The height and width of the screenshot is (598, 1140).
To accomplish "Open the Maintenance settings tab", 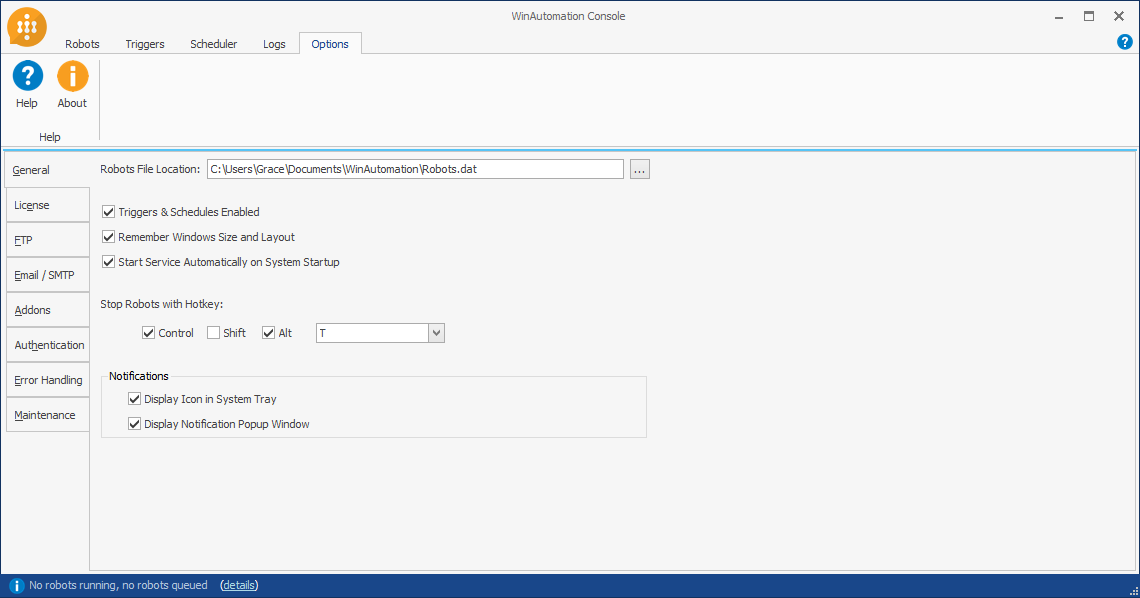I will click(x=47, y=414).
